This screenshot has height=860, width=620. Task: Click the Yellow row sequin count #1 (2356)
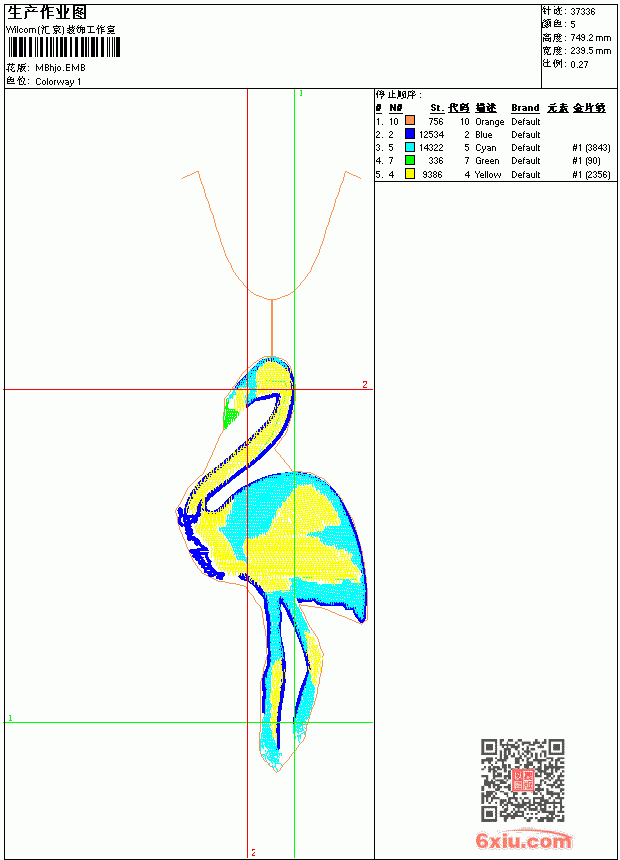[591, 174]
